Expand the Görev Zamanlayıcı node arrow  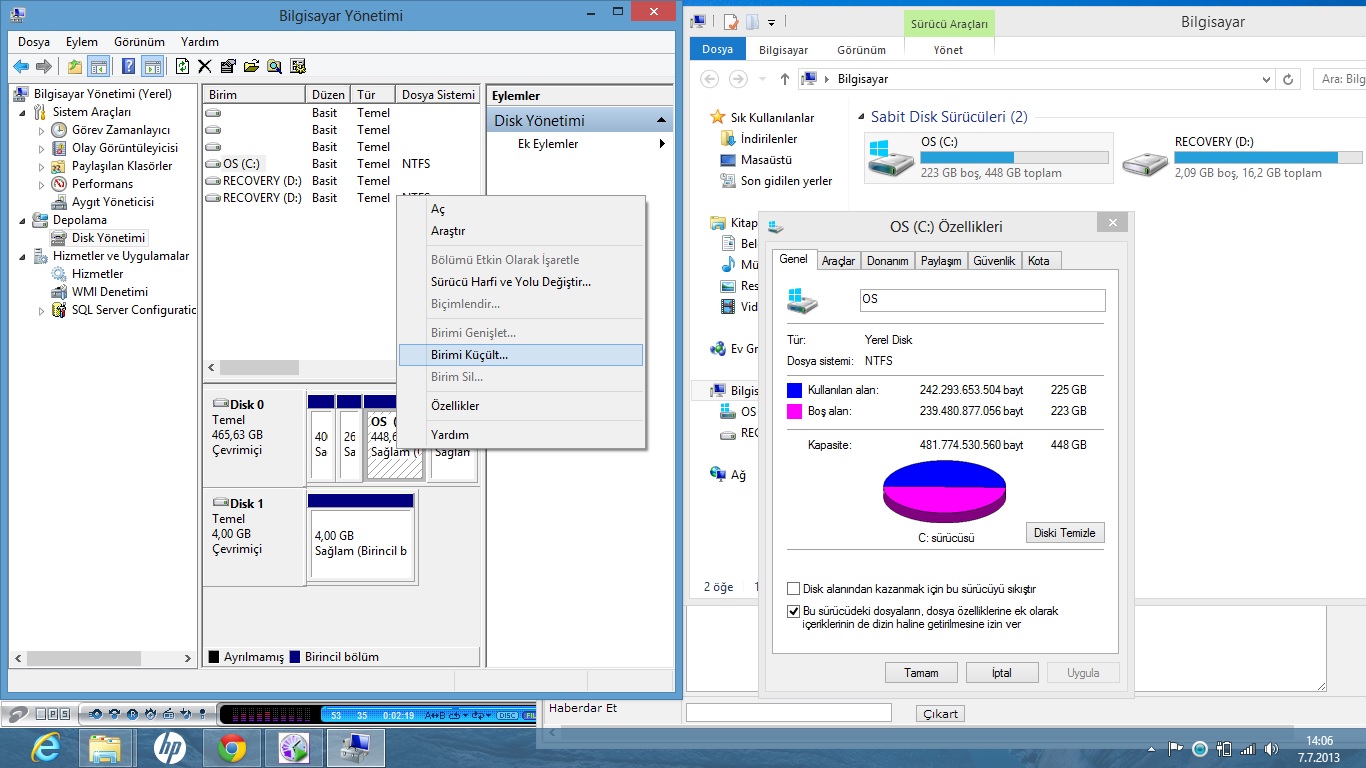[41, 131]
